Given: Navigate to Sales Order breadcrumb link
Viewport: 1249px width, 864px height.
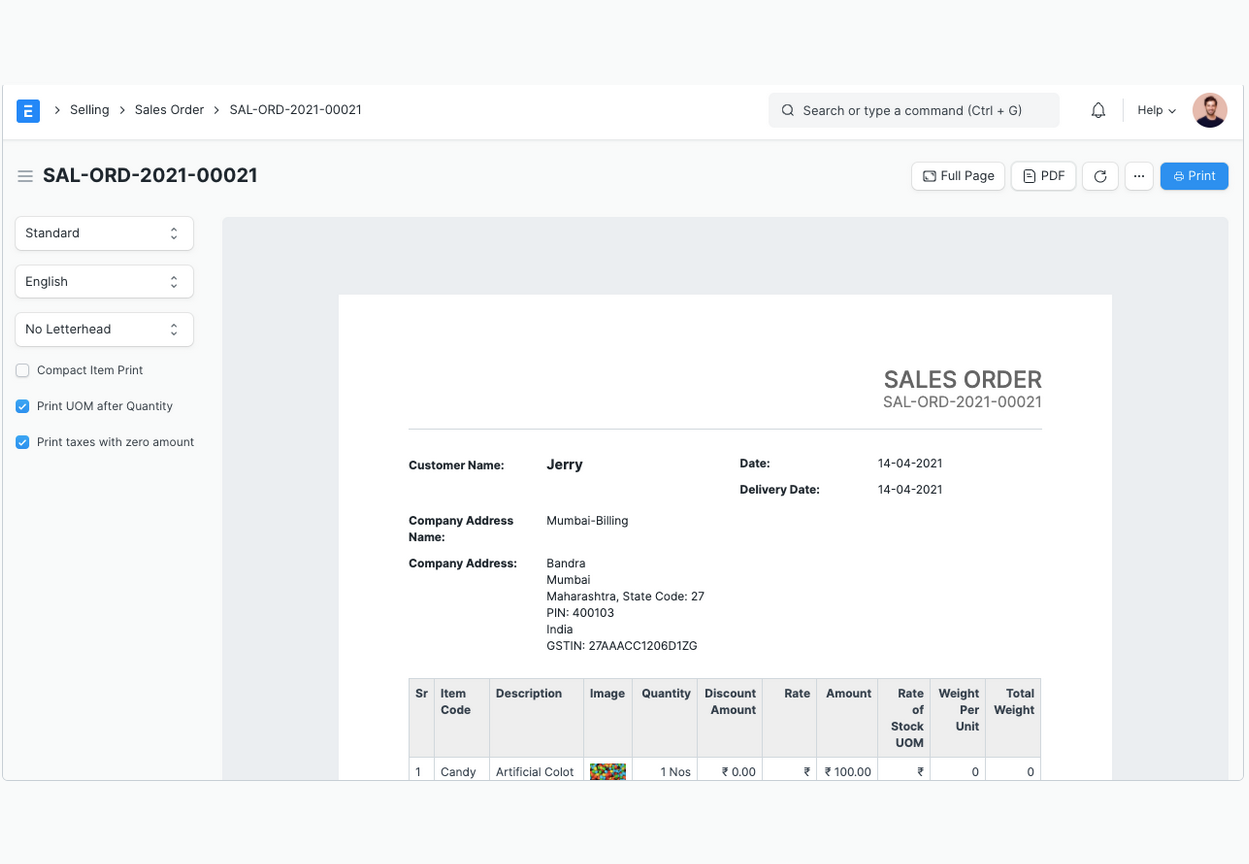Looking at the screenshot, I should [169, 110].
